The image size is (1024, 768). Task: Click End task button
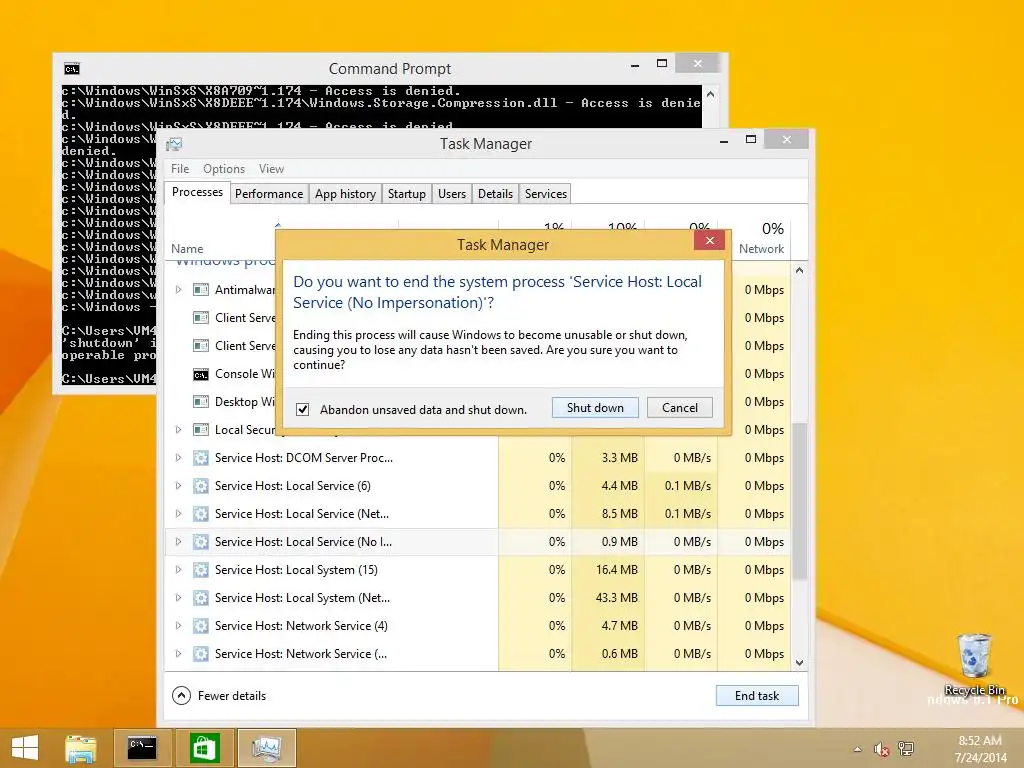[x=757, y=696]
